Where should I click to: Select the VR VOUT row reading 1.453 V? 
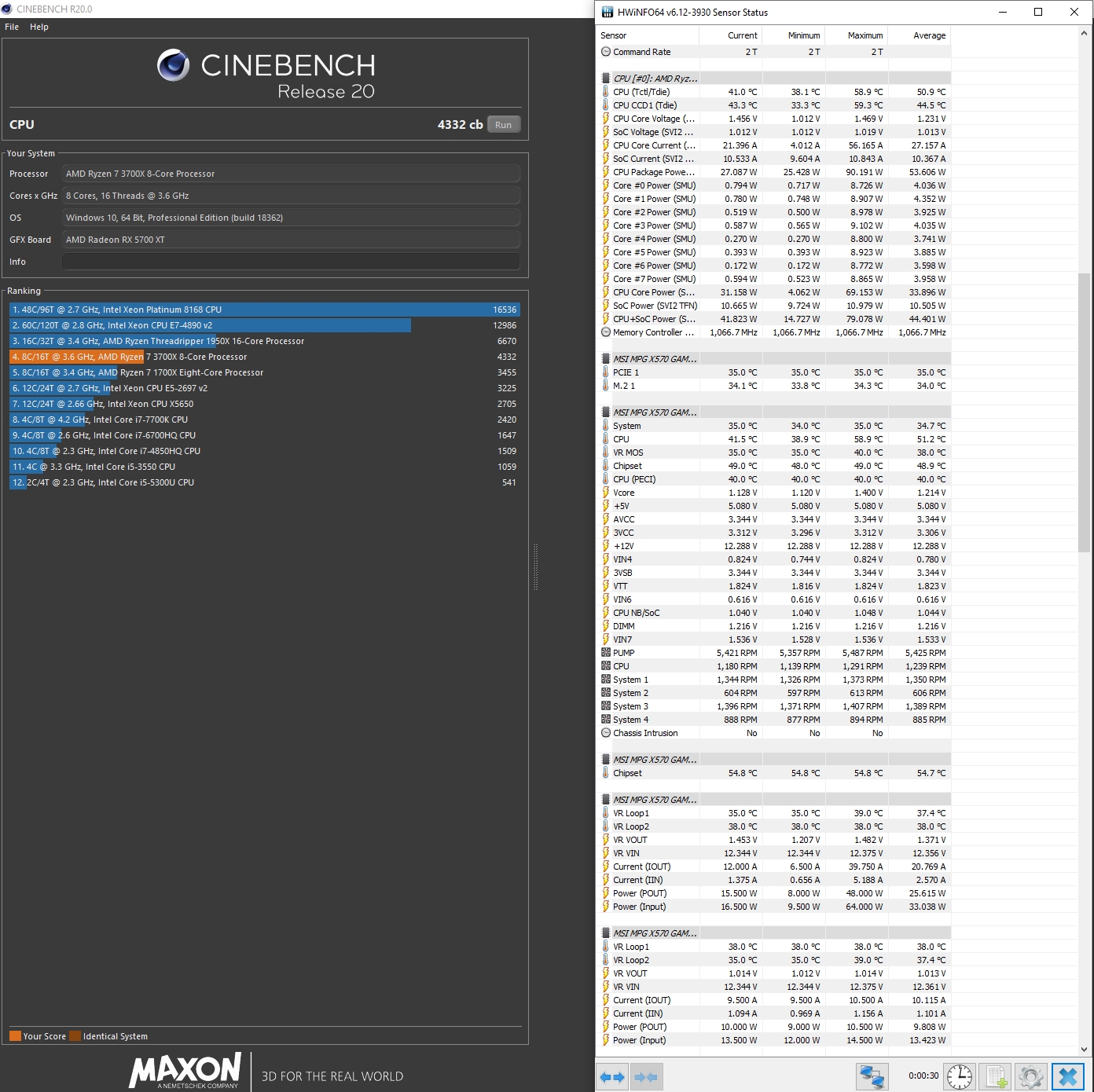[x=774, y=840]
